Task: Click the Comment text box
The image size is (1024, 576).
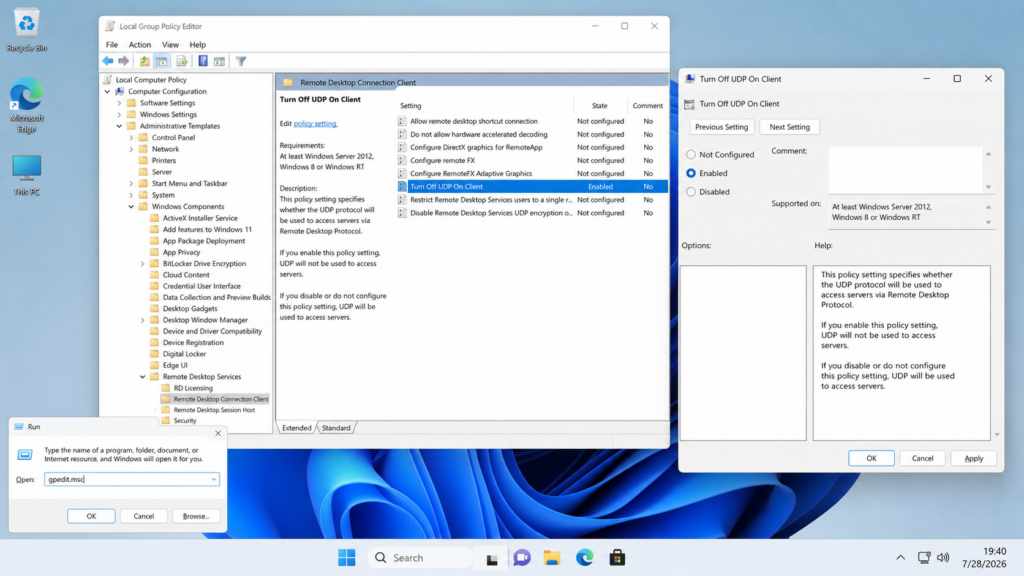Action: point(905,170)
